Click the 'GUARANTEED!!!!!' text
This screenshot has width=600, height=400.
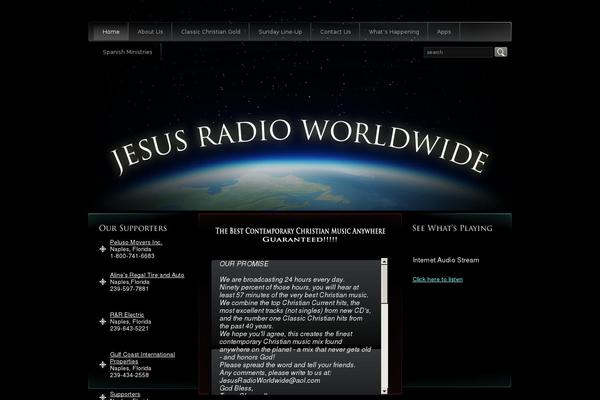click(300, 240)
